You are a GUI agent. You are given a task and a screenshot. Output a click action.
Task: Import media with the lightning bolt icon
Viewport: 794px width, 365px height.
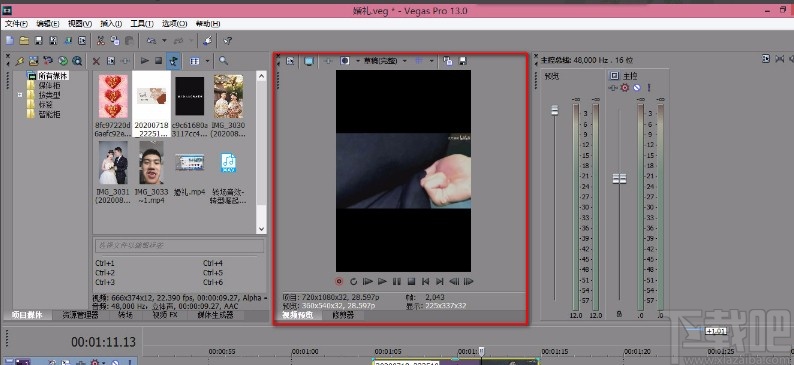pyautogui.click(x=20, y=61)
